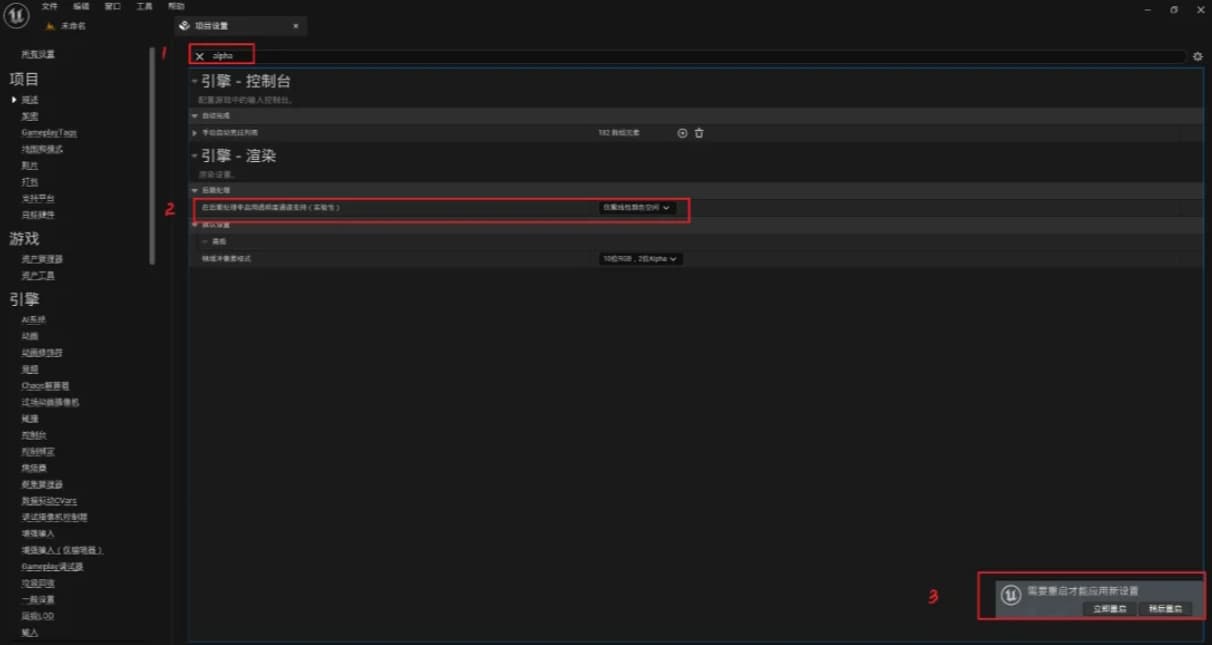
Task: Collapse the 引擎 - 渲染 section
Action: (x=194, y=156)
